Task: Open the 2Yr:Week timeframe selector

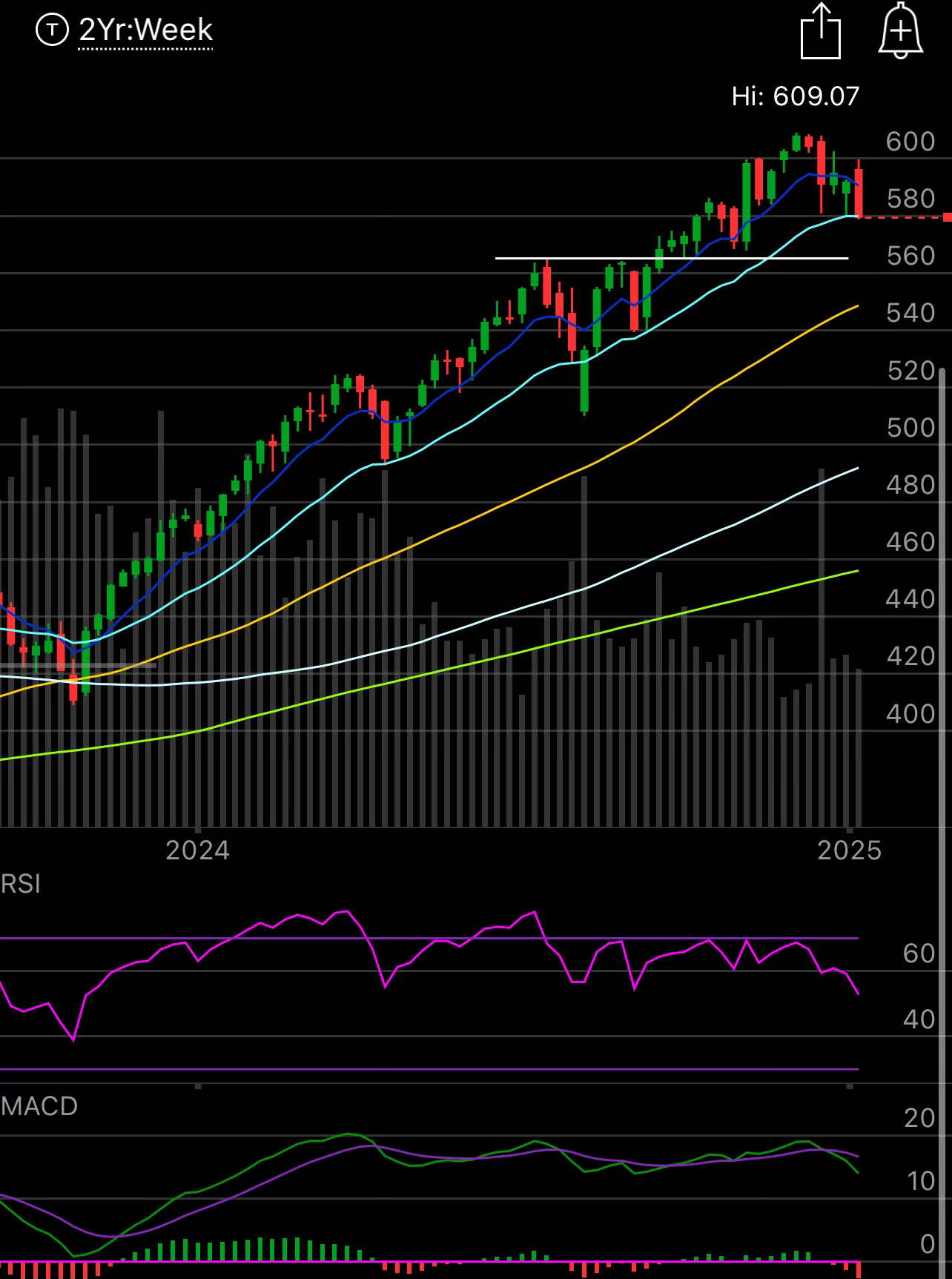Action: (x=145, y=30)
